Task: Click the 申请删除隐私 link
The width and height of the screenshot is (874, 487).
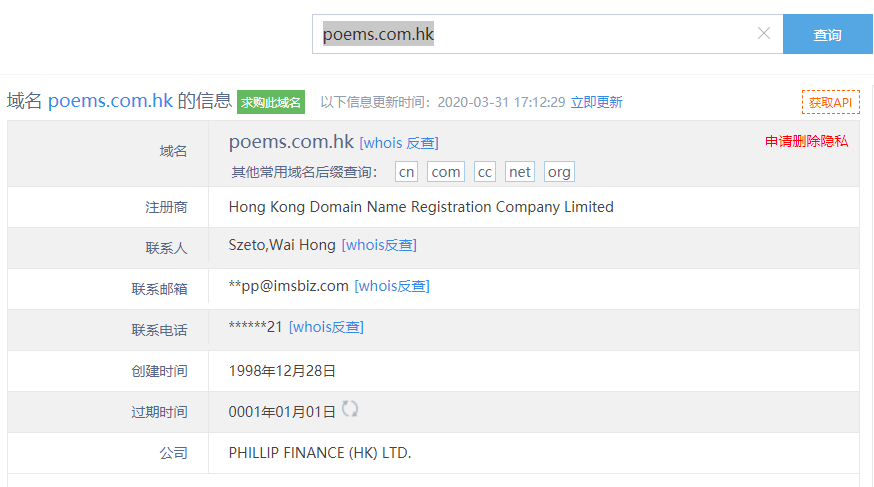Action: (x=806, y=141)
